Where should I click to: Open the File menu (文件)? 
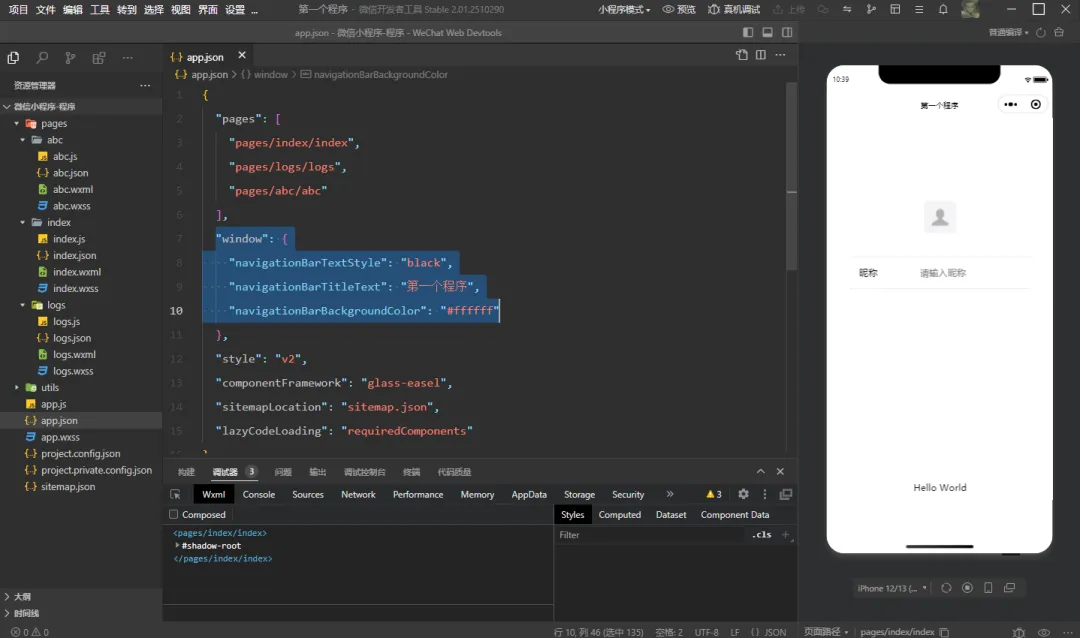click(x=45, y=10)
